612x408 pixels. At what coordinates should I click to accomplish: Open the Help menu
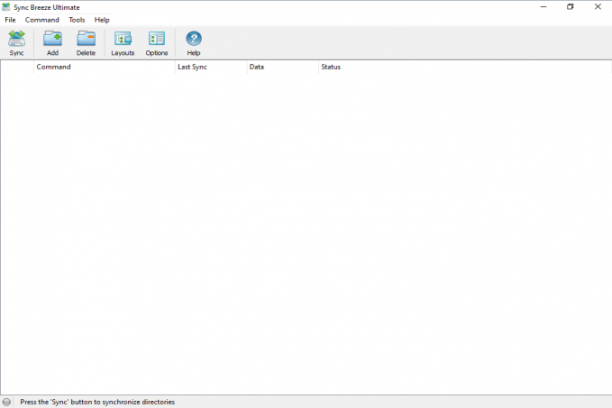102,20
